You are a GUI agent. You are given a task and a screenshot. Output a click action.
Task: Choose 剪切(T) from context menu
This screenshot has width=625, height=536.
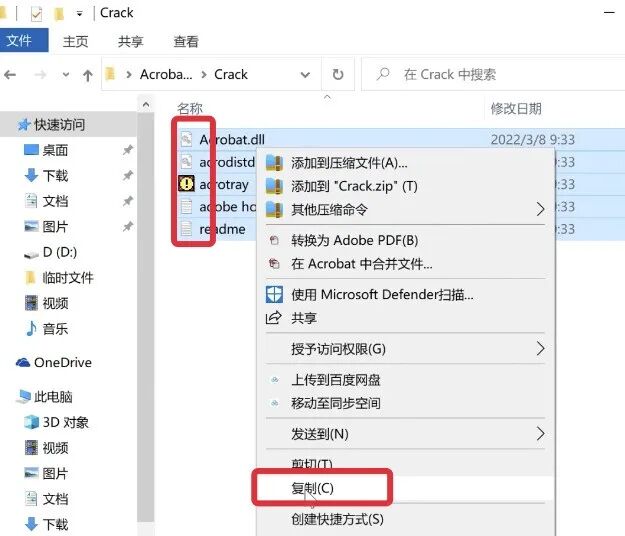click(x=406, y=464)
